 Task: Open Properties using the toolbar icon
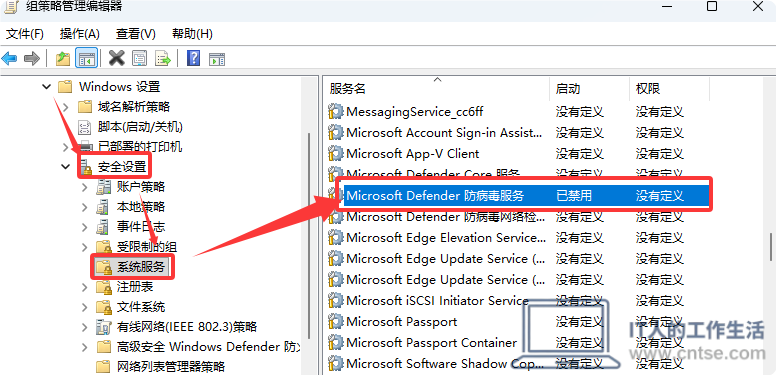click(140, 58)
